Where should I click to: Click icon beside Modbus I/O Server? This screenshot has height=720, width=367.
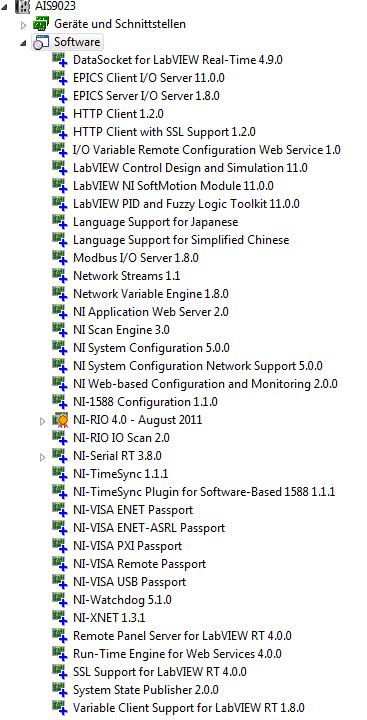click(60, 258)
